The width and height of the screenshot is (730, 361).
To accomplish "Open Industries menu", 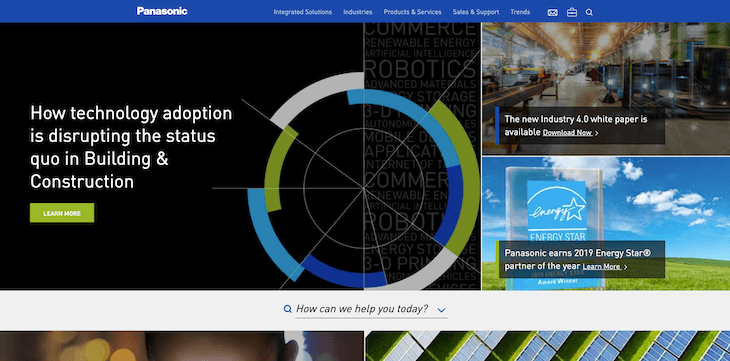I will [x=358, y=12].
